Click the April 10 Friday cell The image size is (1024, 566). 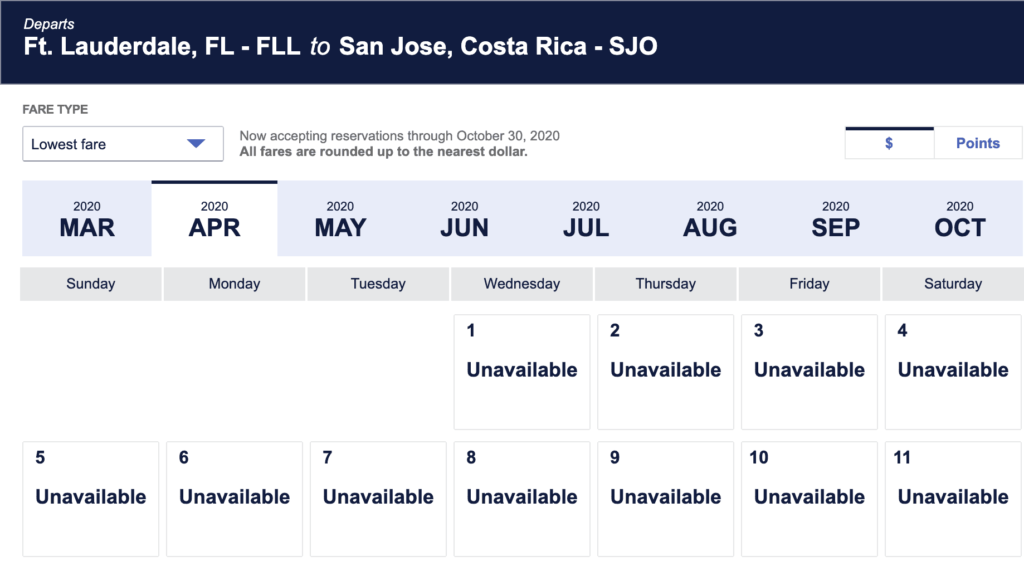pyautogui.click(x=809, y=499)
